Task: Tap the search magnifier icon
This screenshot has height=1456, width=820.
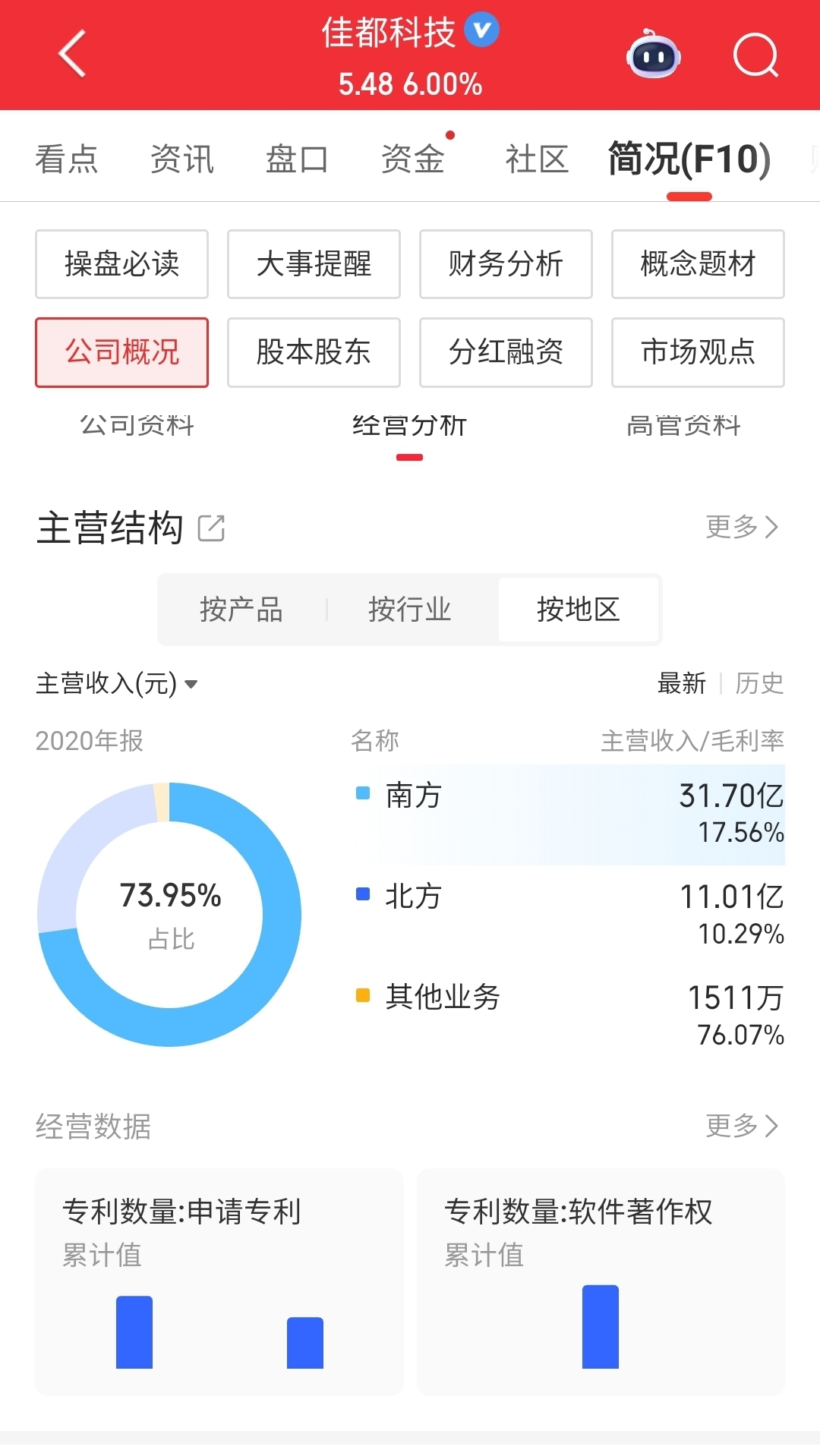Action: click(756, 55)
